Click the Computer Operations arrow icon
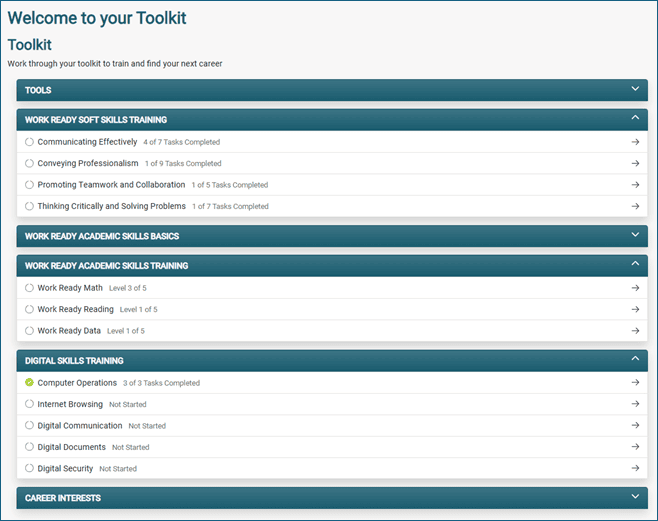658x521 pixels. click(x=635, y=383)
